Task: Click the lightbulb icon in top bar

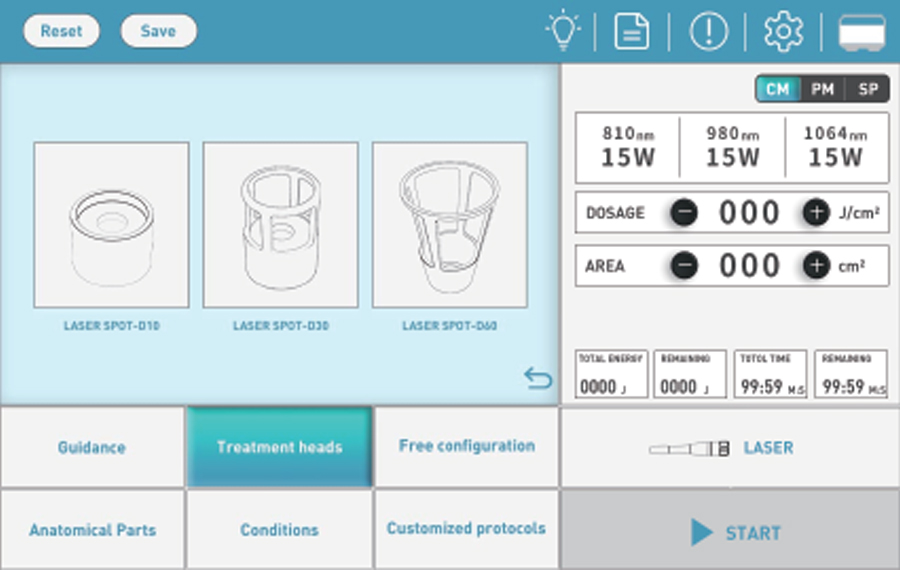Action: (563, 32)
